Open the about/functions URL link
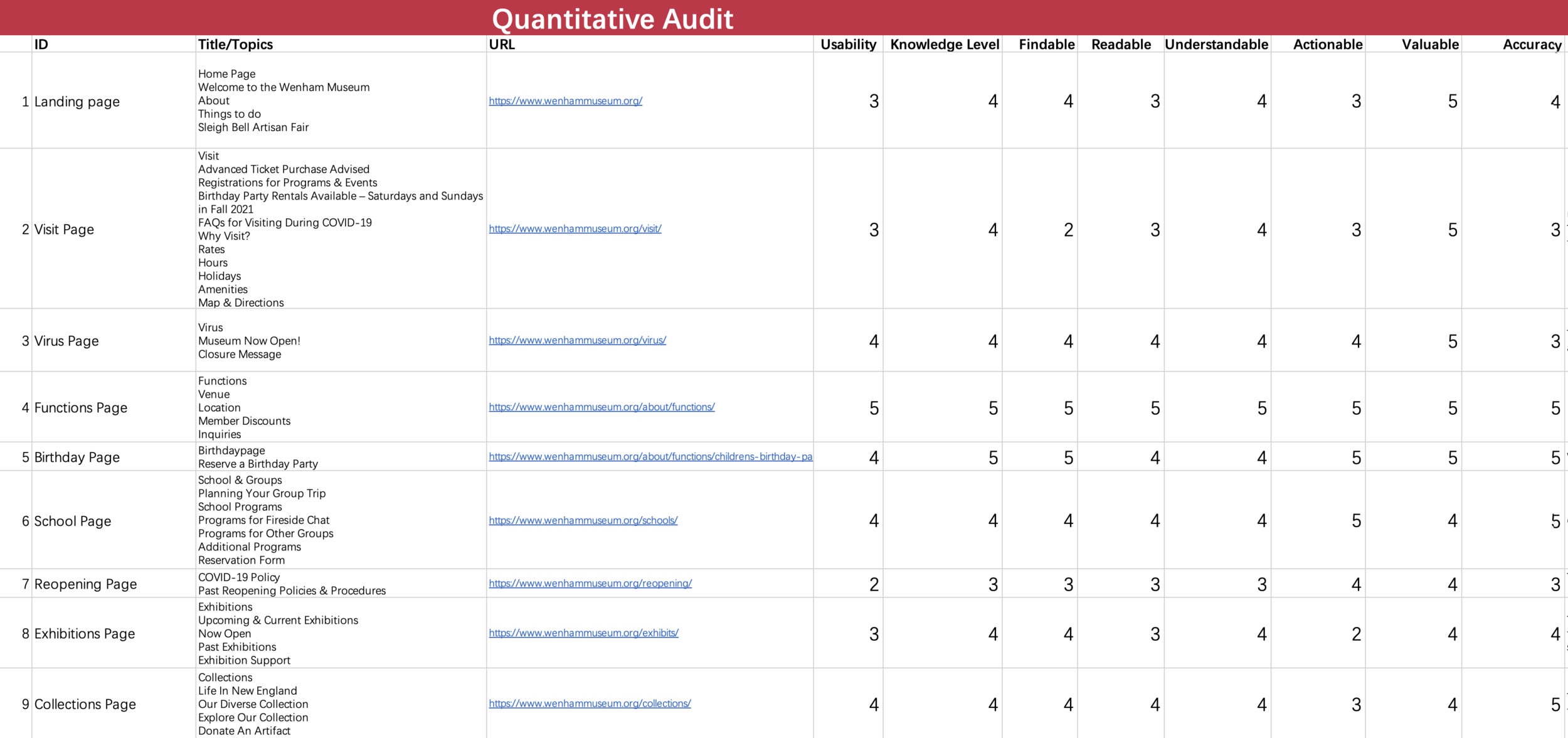This screenshot has width=1568, height=738. (601, 407)
